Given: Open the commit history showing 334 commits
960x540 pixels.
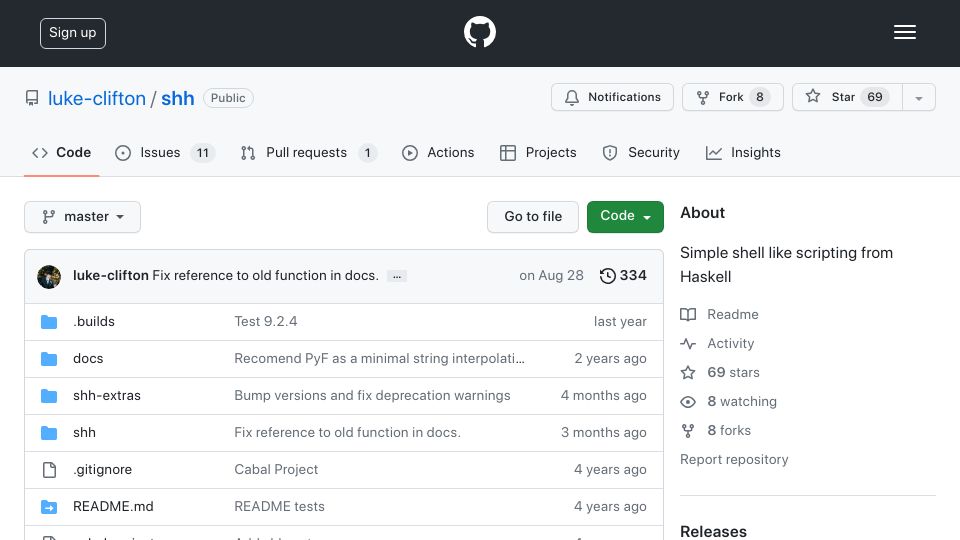Looking at the screenshot, I should pyautogui.click(x=623, y=276).
